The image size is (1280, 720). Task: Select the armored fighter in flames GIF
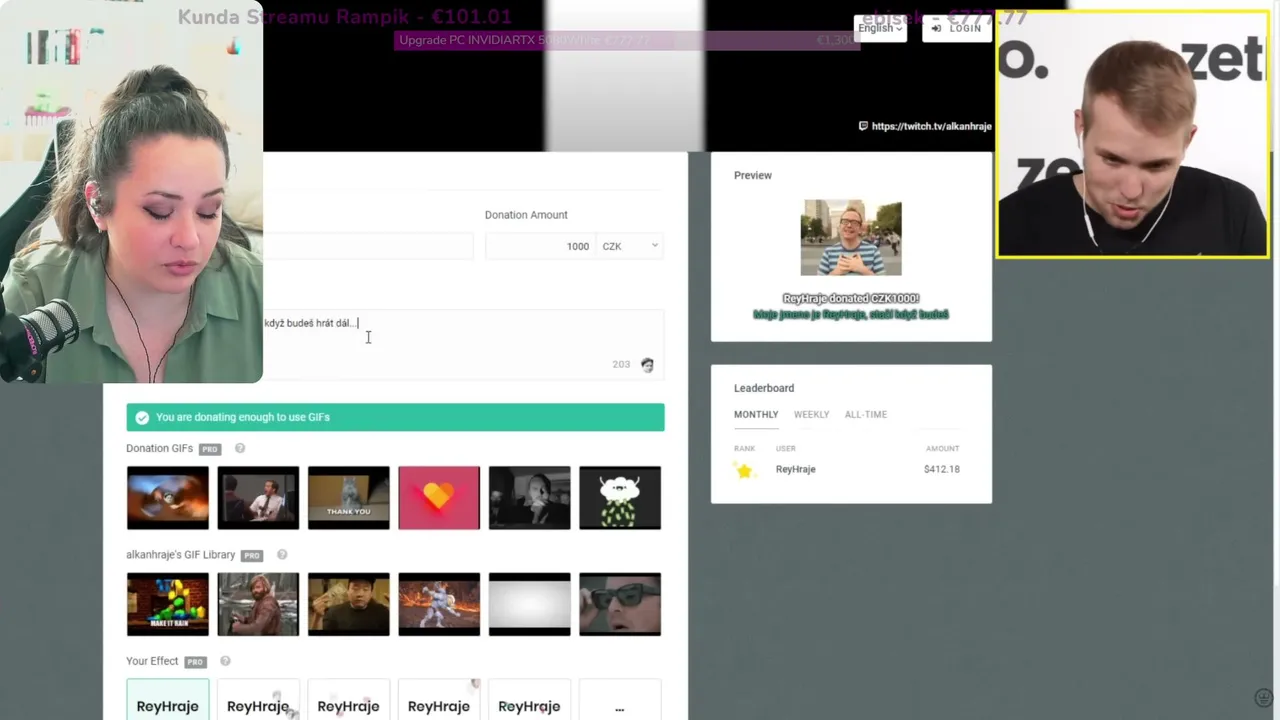[x=439, y=604]
